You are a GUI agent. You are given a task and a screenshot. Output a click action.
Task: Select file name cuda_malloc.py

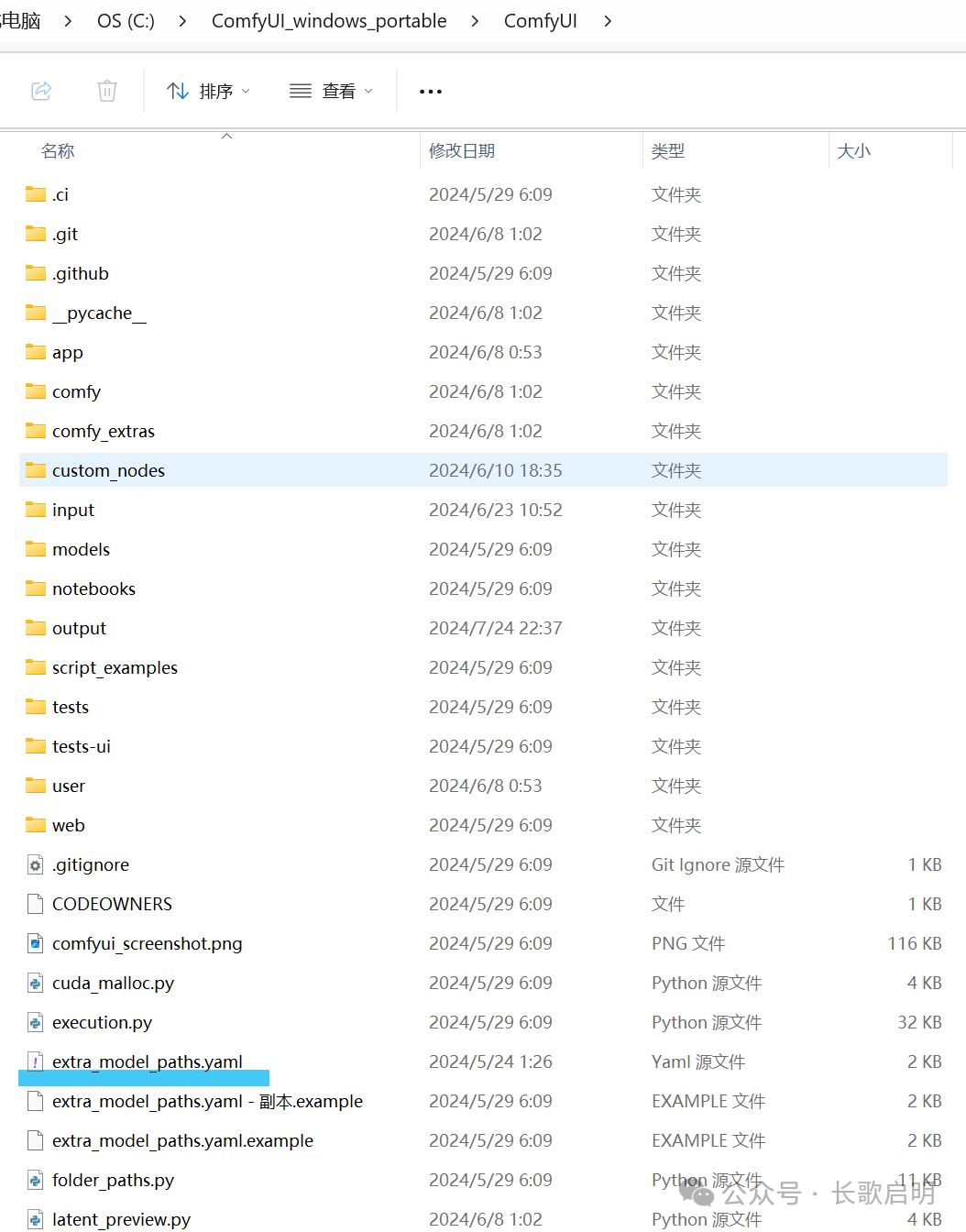click(113, 983)
